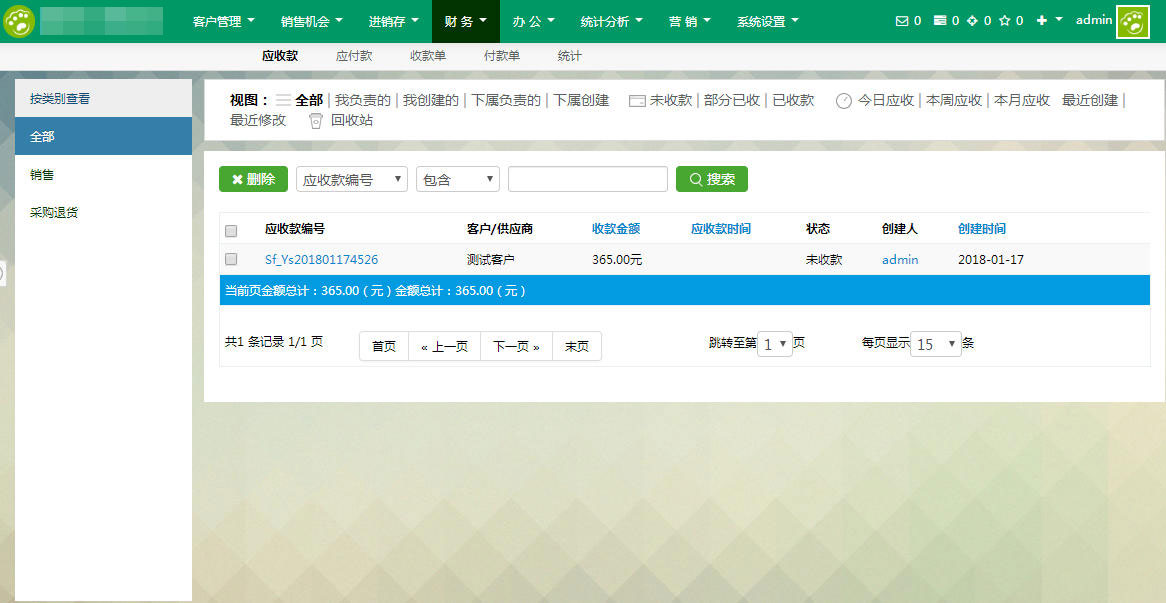Check the select-all checkbox in table header
This screenshot has width=1166, height=603.
click(231, 230)
